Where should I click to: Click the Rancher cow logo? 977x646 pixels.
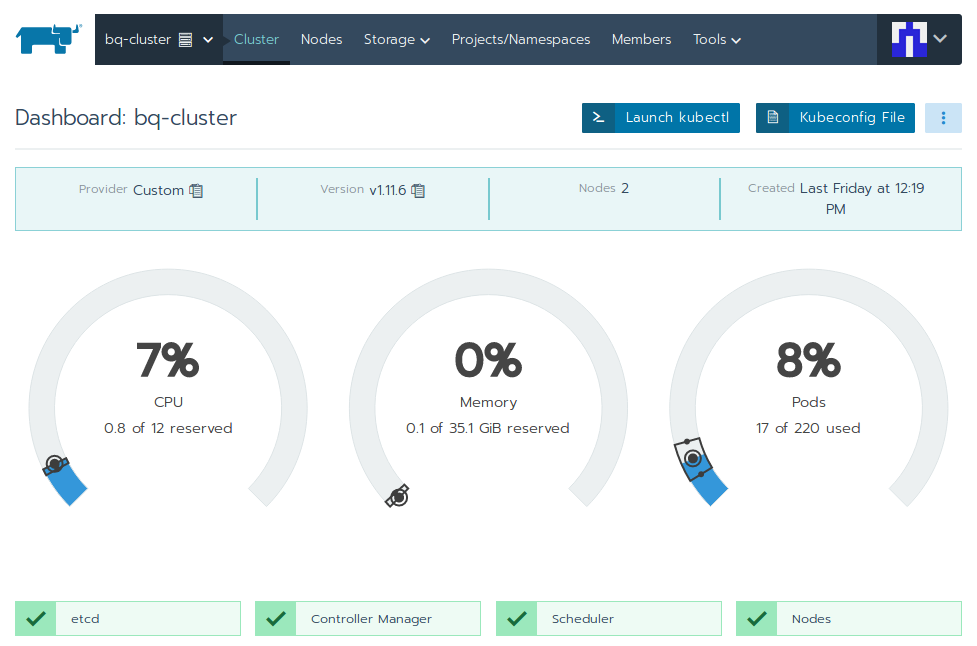tap(48, 40)
